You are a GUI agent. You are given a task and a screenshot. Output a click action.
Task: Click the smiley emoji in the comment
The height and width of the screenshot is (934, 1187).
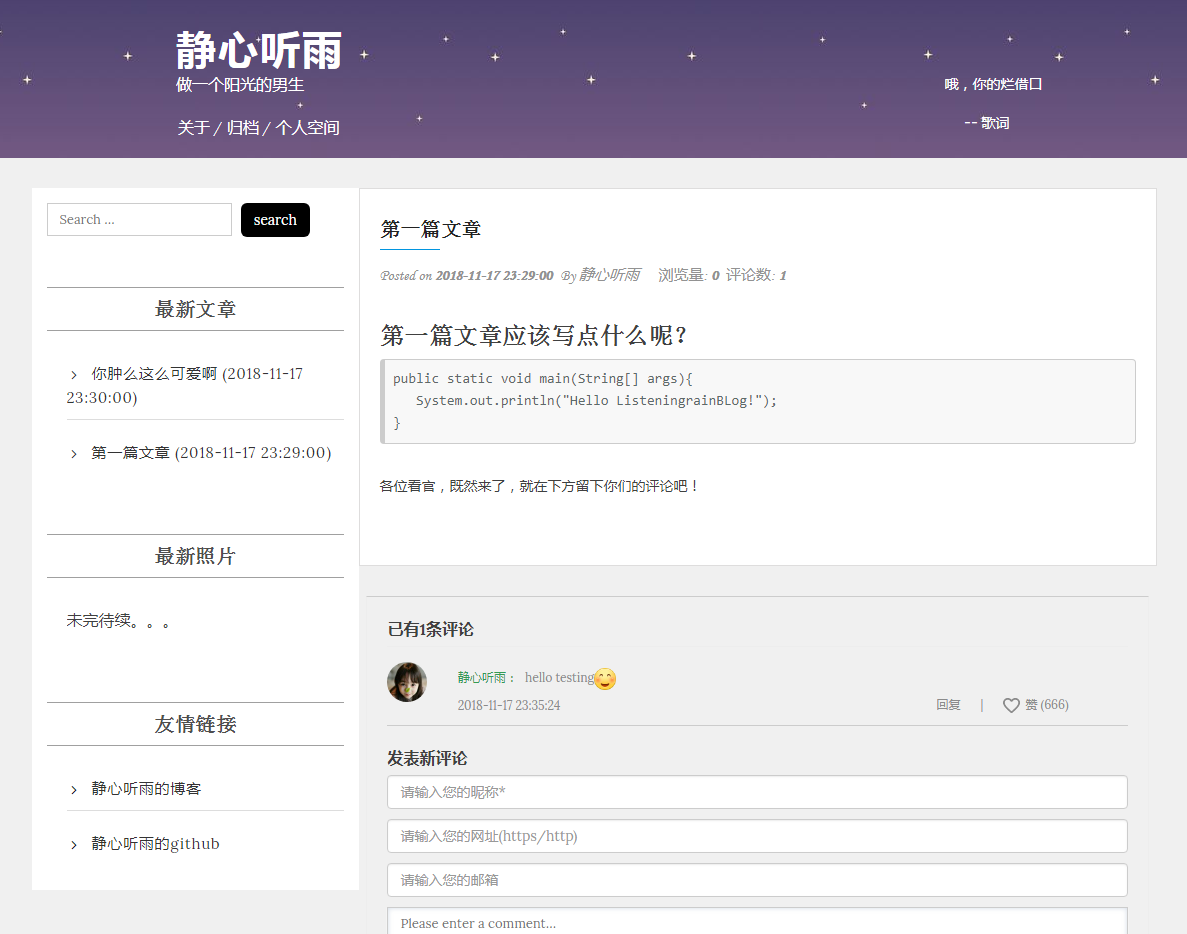click(x=605, y=679)
